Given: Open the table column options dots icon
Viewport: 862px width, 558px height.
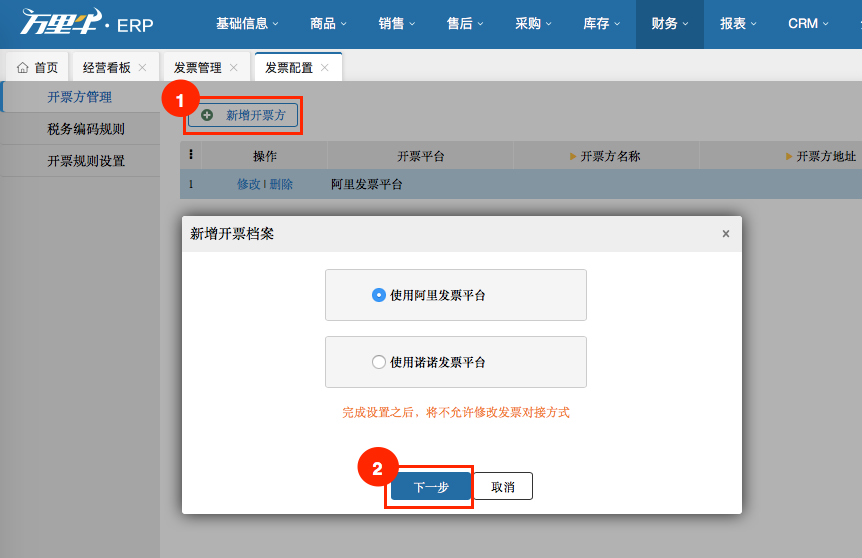Looking at the screenshot, I should point(191,154).
